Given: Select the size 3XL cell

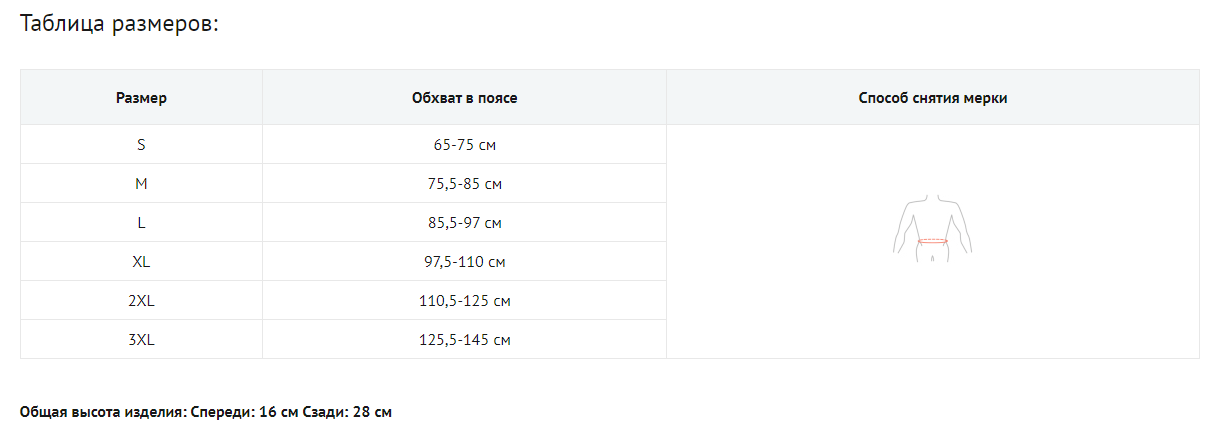Looking at the screenshot, I should [141, 340].
